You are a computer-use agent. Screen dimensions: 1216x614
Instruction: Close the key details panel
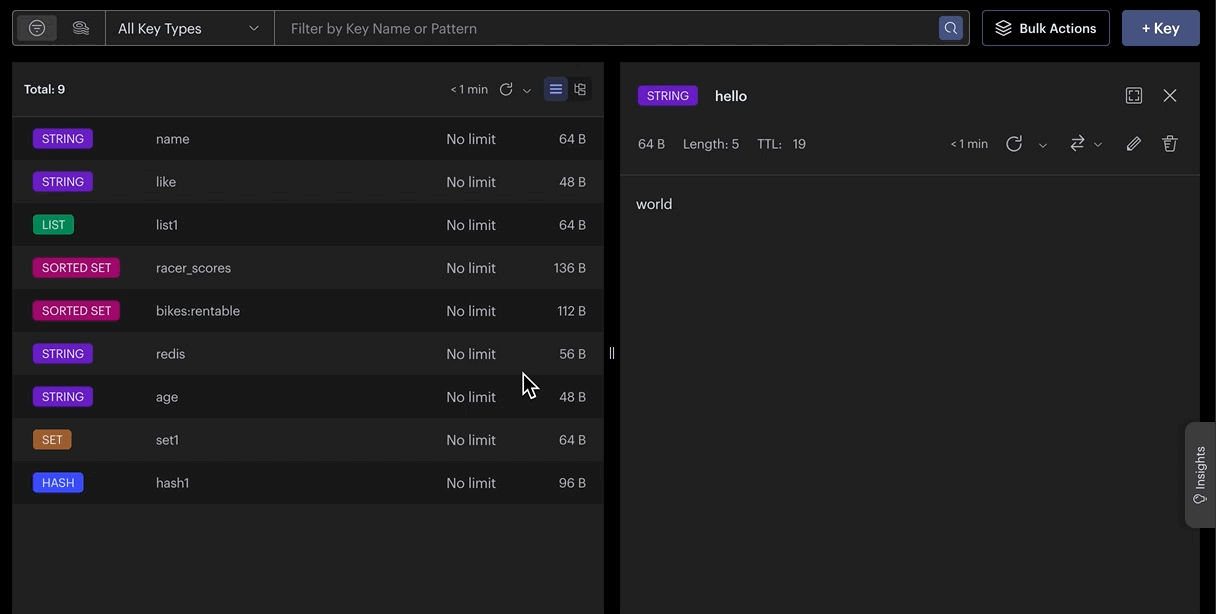click(x=1170, y=96)
